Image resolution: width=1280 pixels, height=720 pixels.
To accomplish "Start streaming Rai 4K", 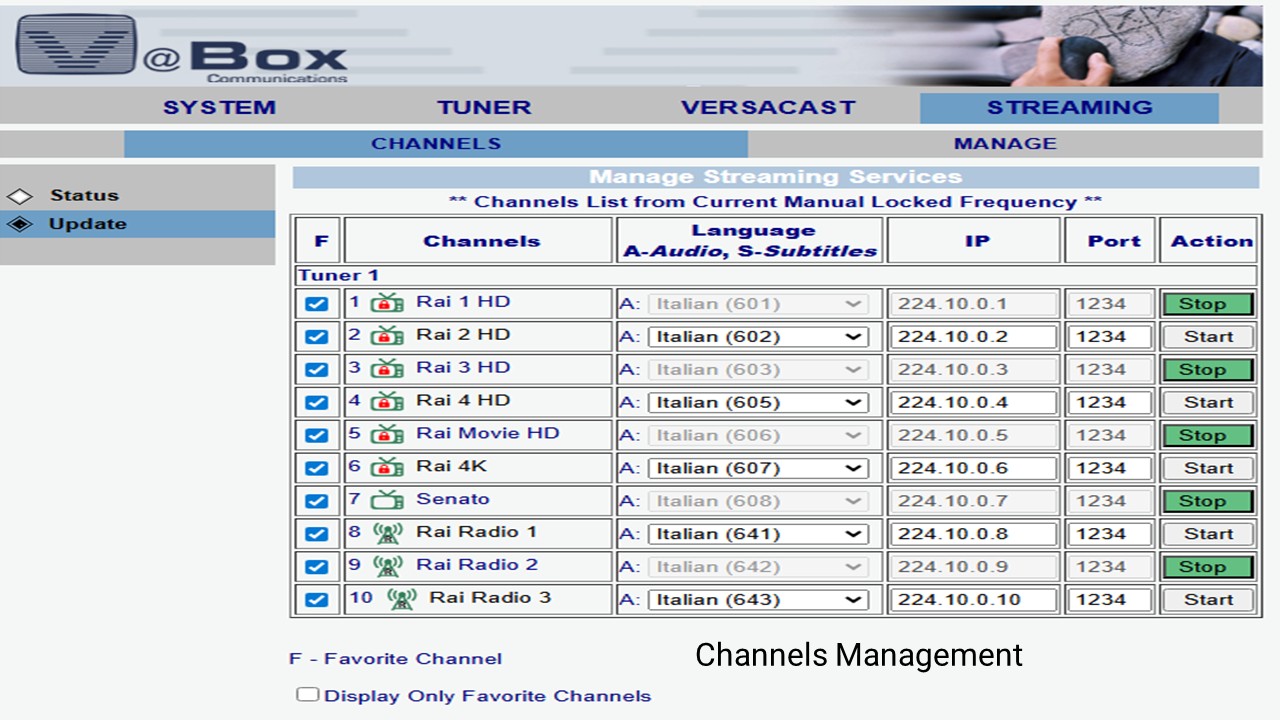I will pyautogui.click(x=1207, y=469).
